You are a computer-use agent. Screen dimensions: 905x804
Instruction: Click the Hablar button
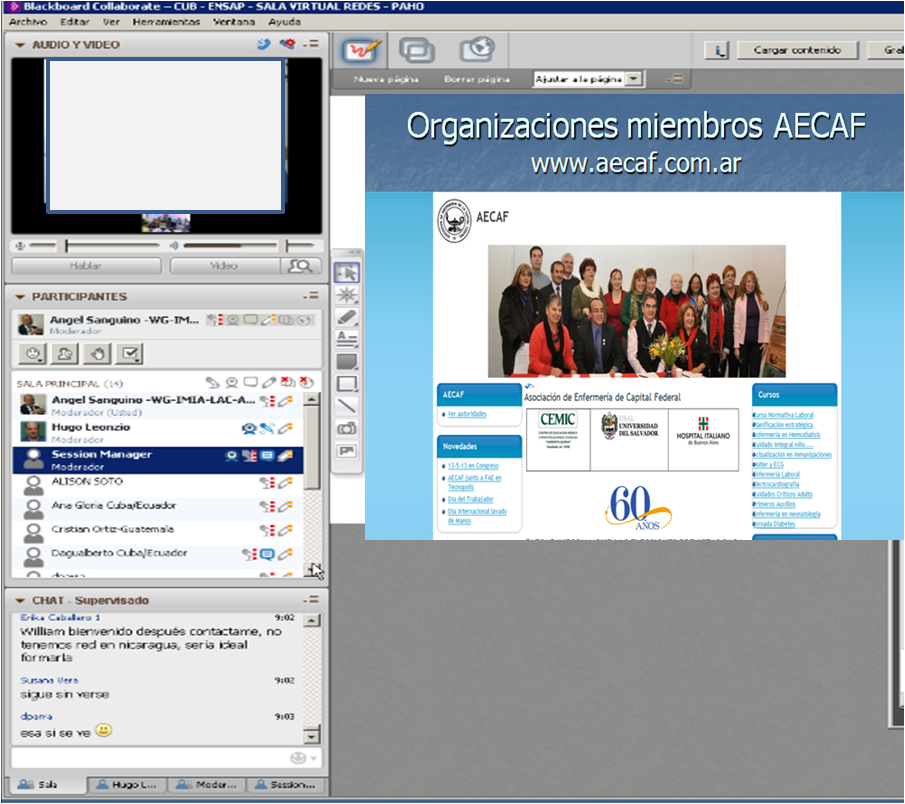coord(86,266)
